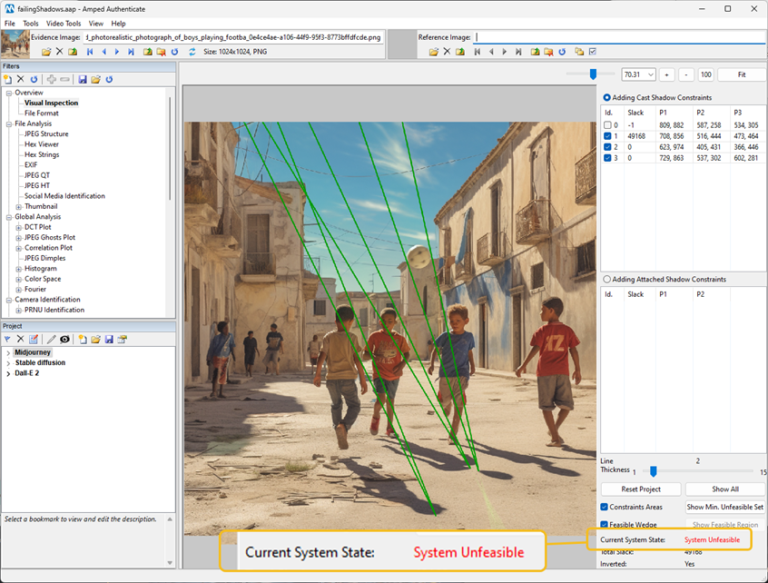Toggle the Constraints Areas checkbox
The image size is (768, 583).
(606, 507)
